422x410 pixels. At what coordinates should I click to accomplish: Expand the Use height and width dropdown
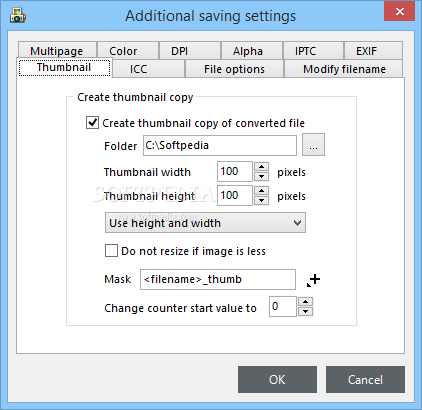click(x=205, y=223)
